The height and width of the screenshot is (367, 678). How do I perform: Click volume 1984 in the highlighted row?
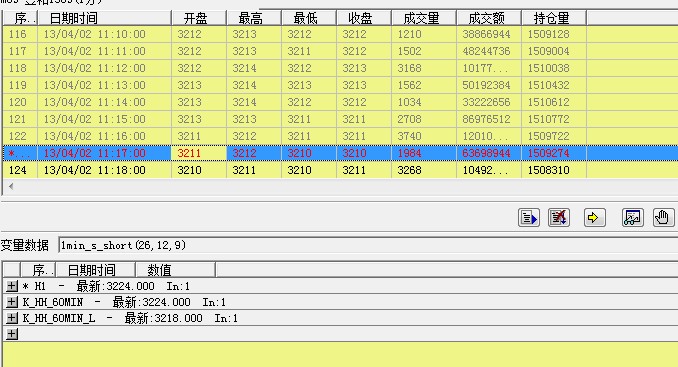[x=409, y=153]
